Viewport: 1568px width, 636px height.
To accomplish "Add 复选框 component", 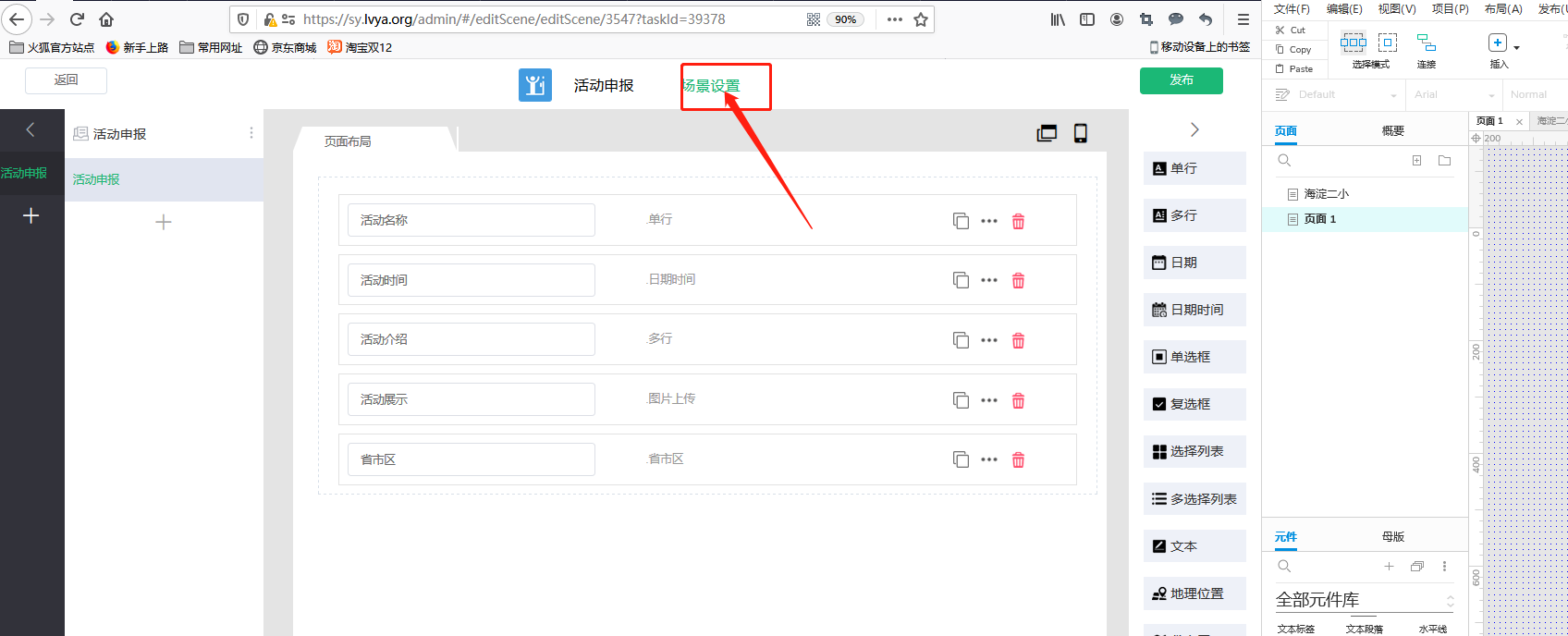I will tap(1194, 404).
